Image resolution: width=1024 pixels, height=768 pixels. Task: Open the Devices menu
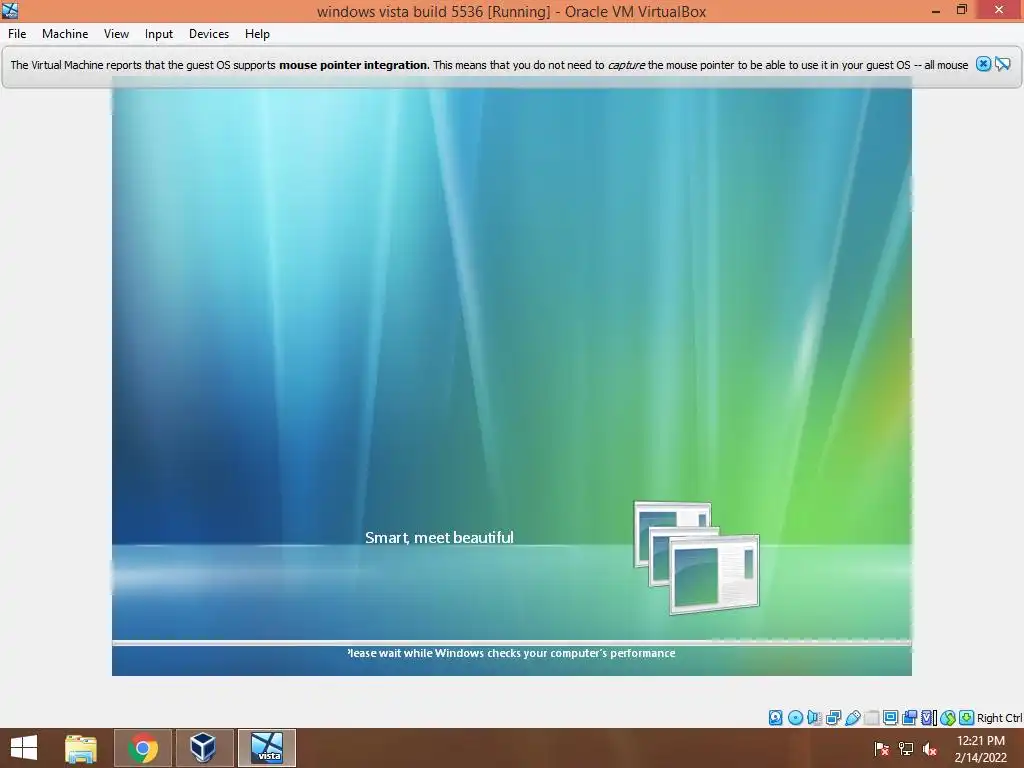pyautogui.click(x=209, y=34)
